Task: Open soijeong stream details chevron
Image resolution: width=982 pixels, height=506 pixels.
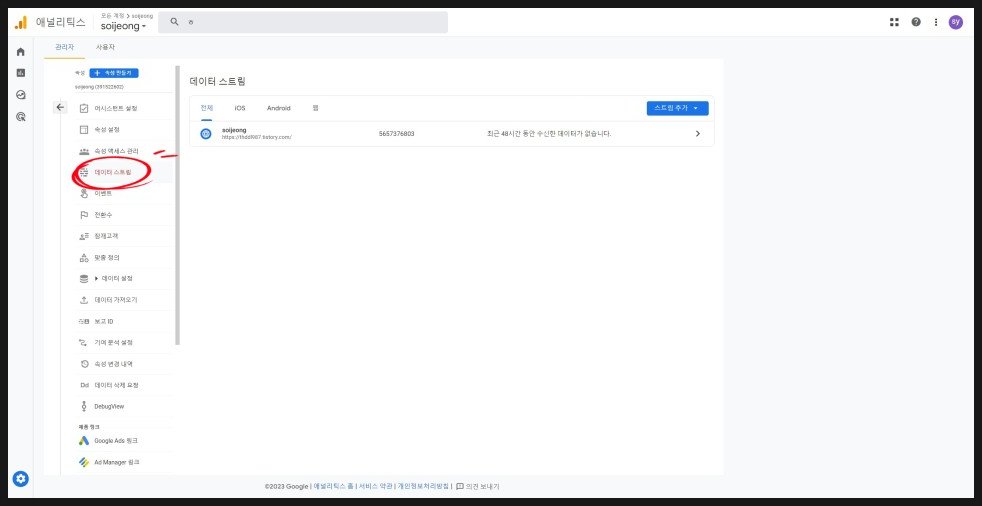Action: tap(697, 134)
